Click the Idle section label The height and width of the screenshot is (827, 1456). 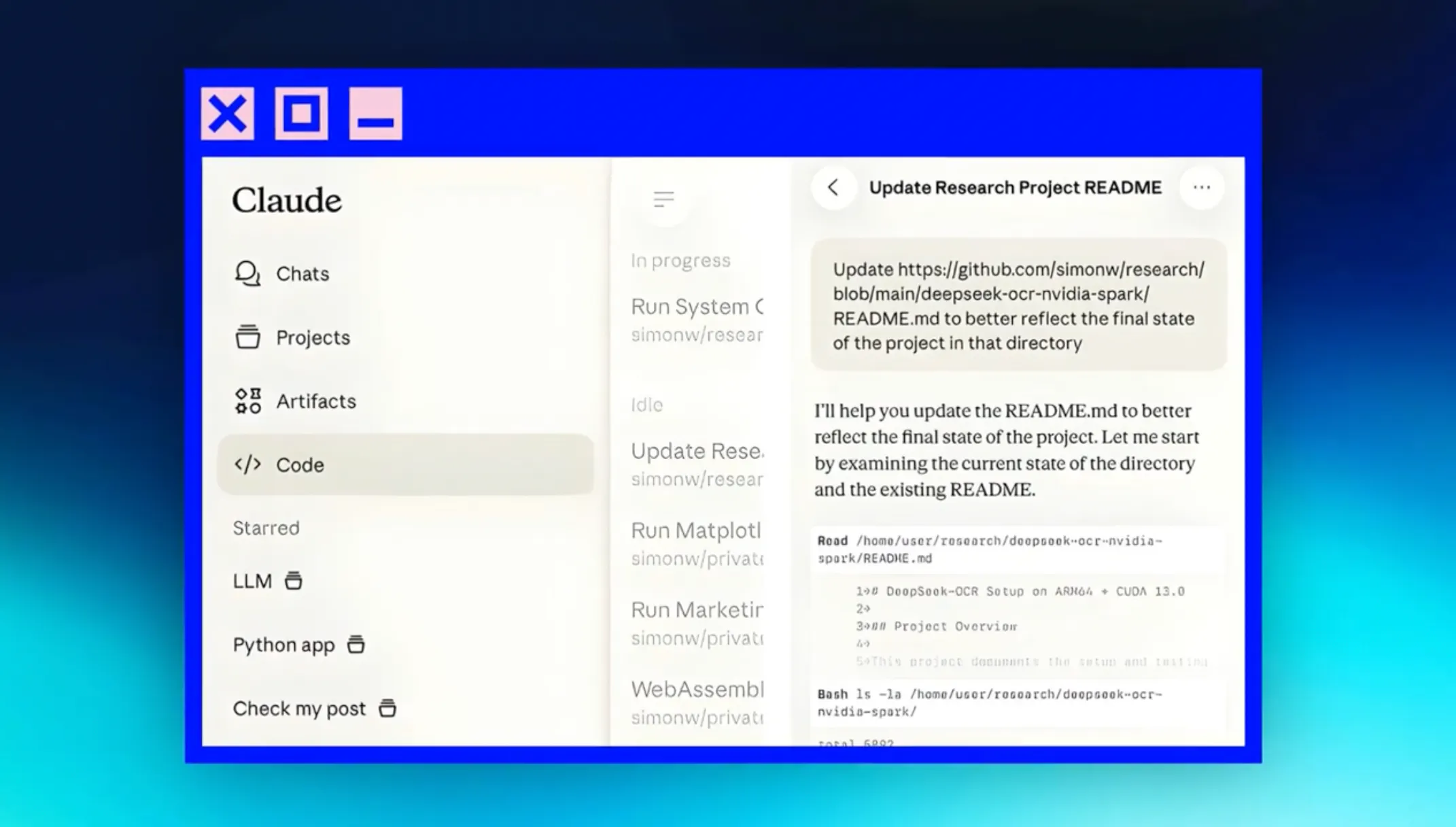646,405
